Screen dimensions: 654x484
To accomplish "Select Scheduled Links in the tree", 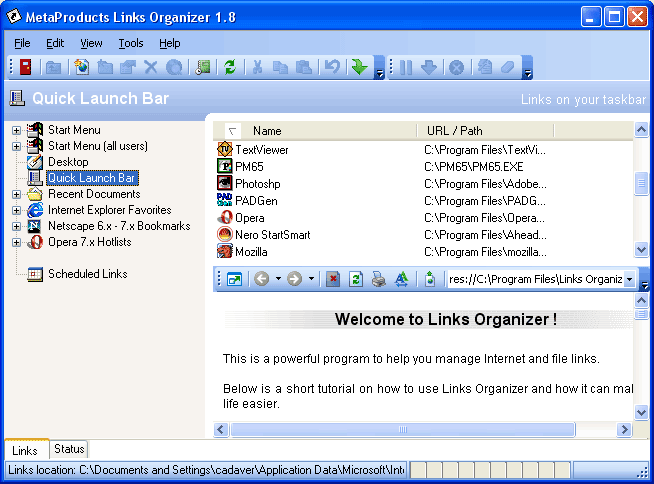I will click(x=88, y=274).
